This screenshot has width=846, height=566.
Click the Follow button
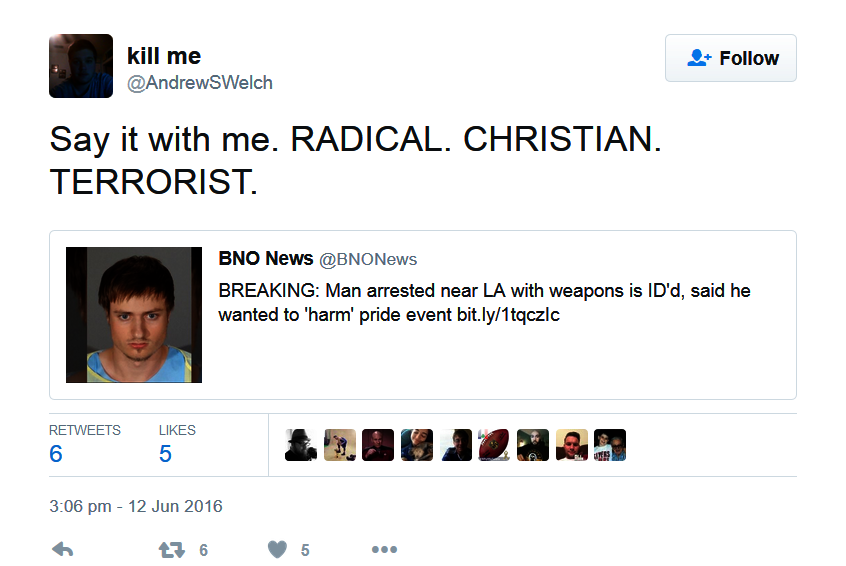730,58
